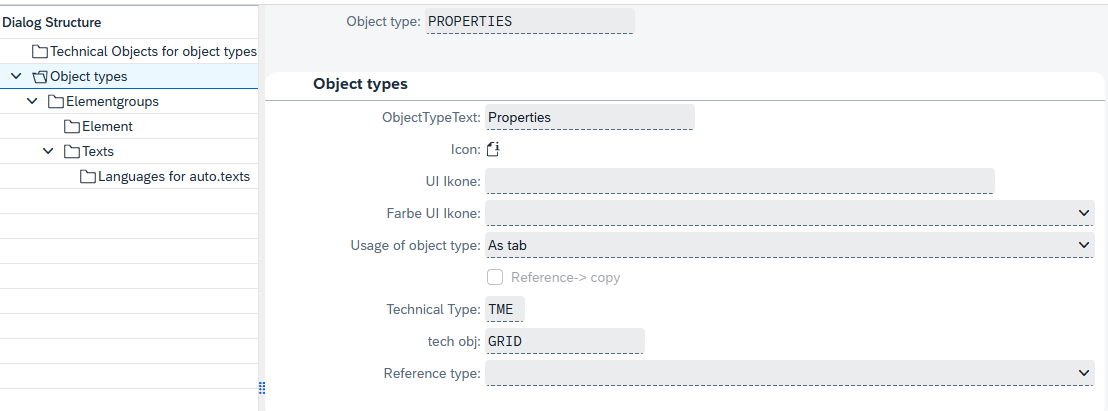1108x411 pixels.
Task: Collapse the Elementgroups tree node
Action: pyautogui.click(x=32, y=101)
